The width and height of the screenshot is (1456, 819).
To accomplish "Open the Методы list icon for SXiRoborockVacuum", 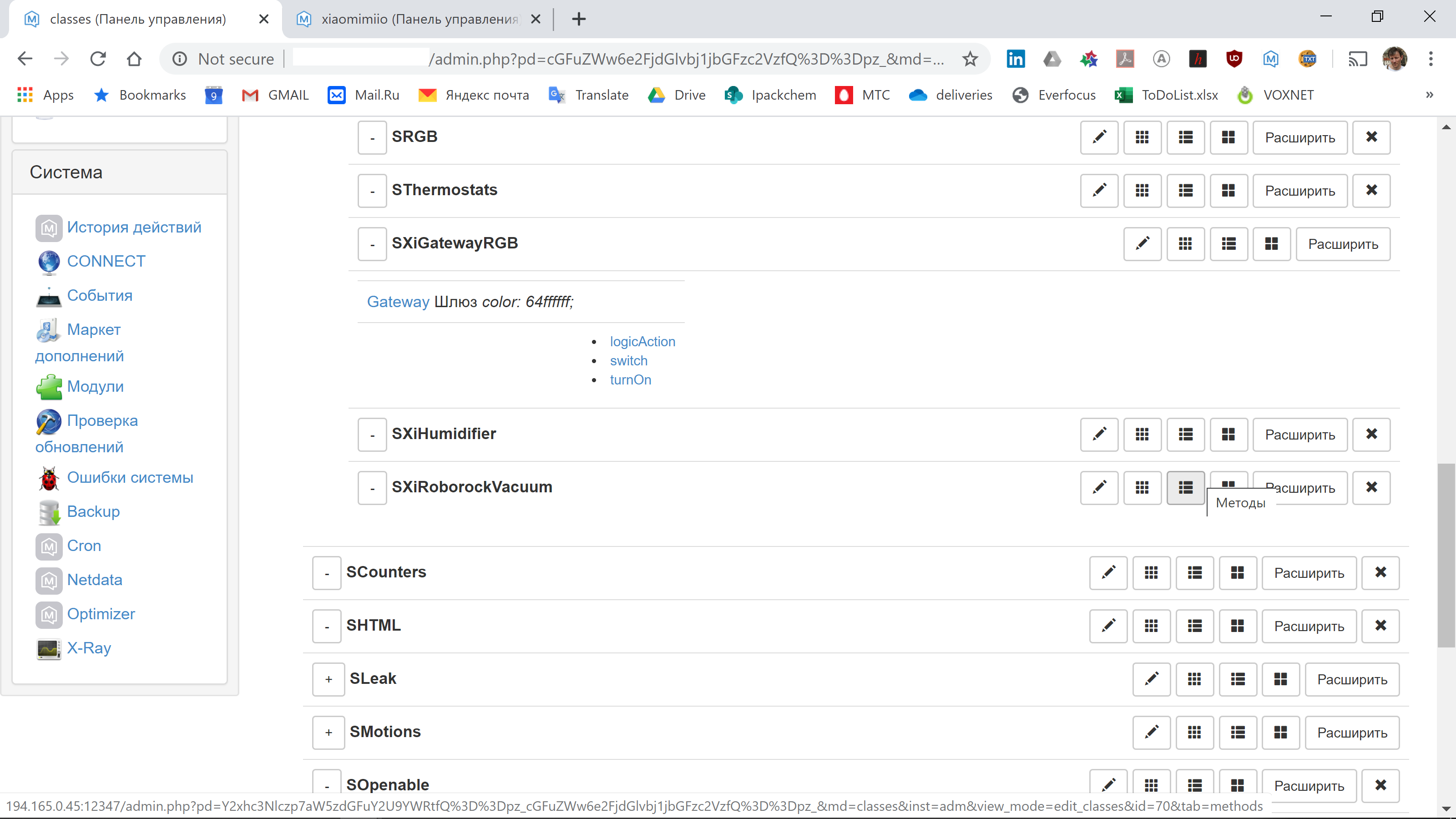I will [1185, 487].
